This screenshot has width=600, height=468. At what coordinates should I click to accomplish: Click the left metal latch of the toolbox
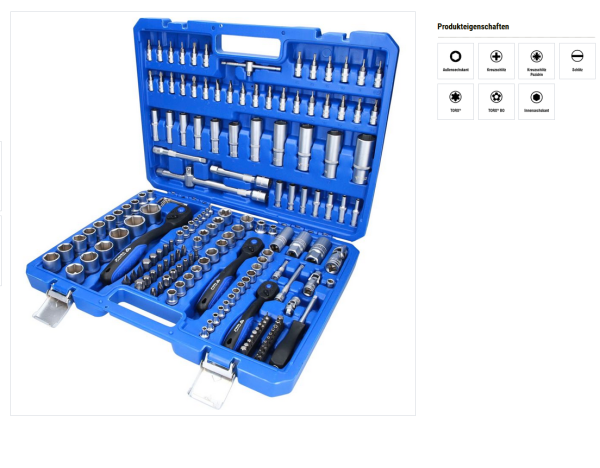tap(54, 306)
